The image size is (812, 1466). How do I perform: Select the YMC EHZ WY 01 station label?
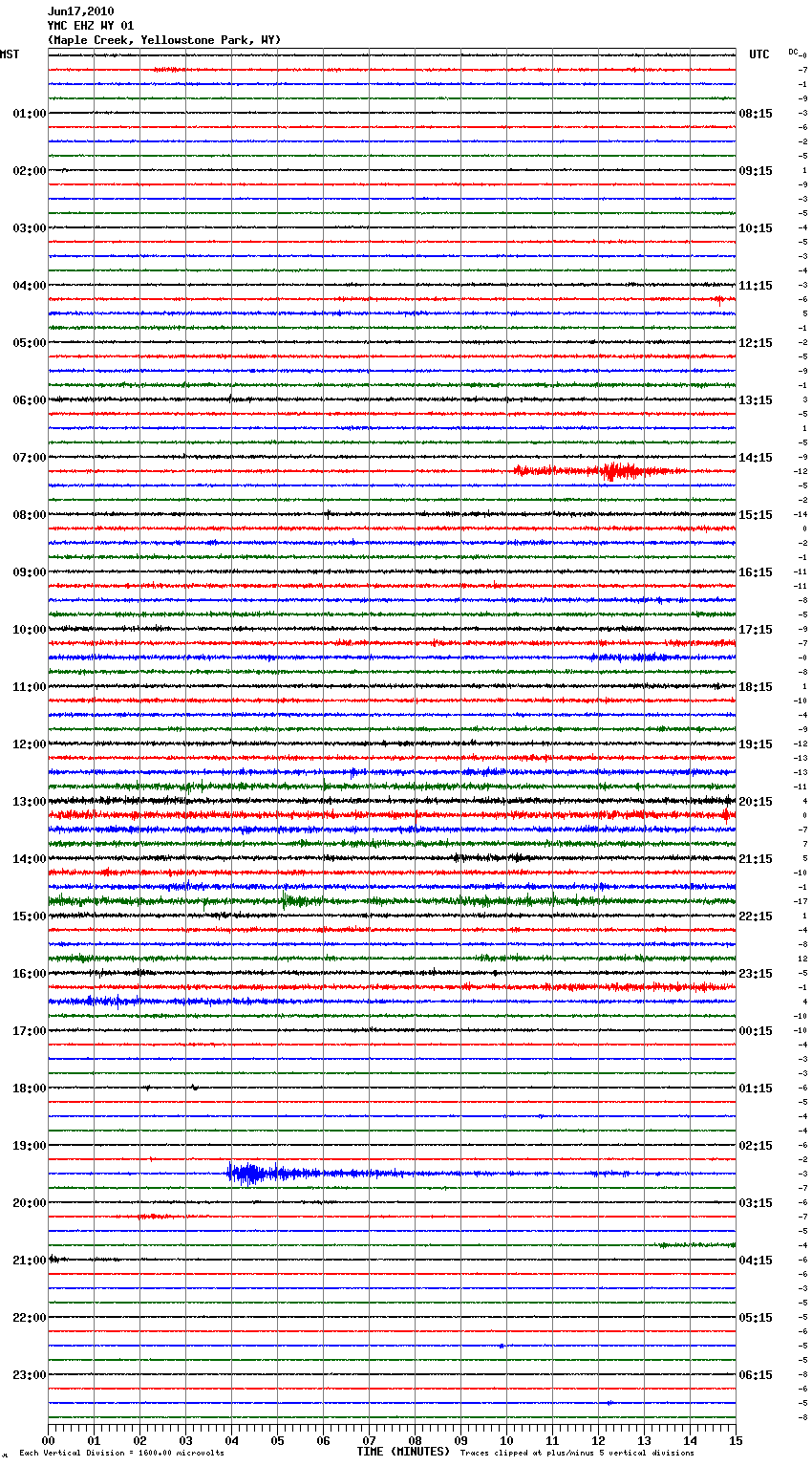pyautogui.click(x=91, y=26)
